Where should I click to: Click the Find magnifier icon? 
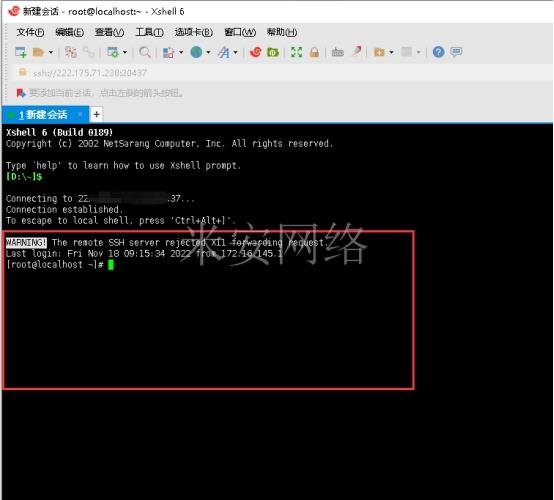tap(145, 52)
